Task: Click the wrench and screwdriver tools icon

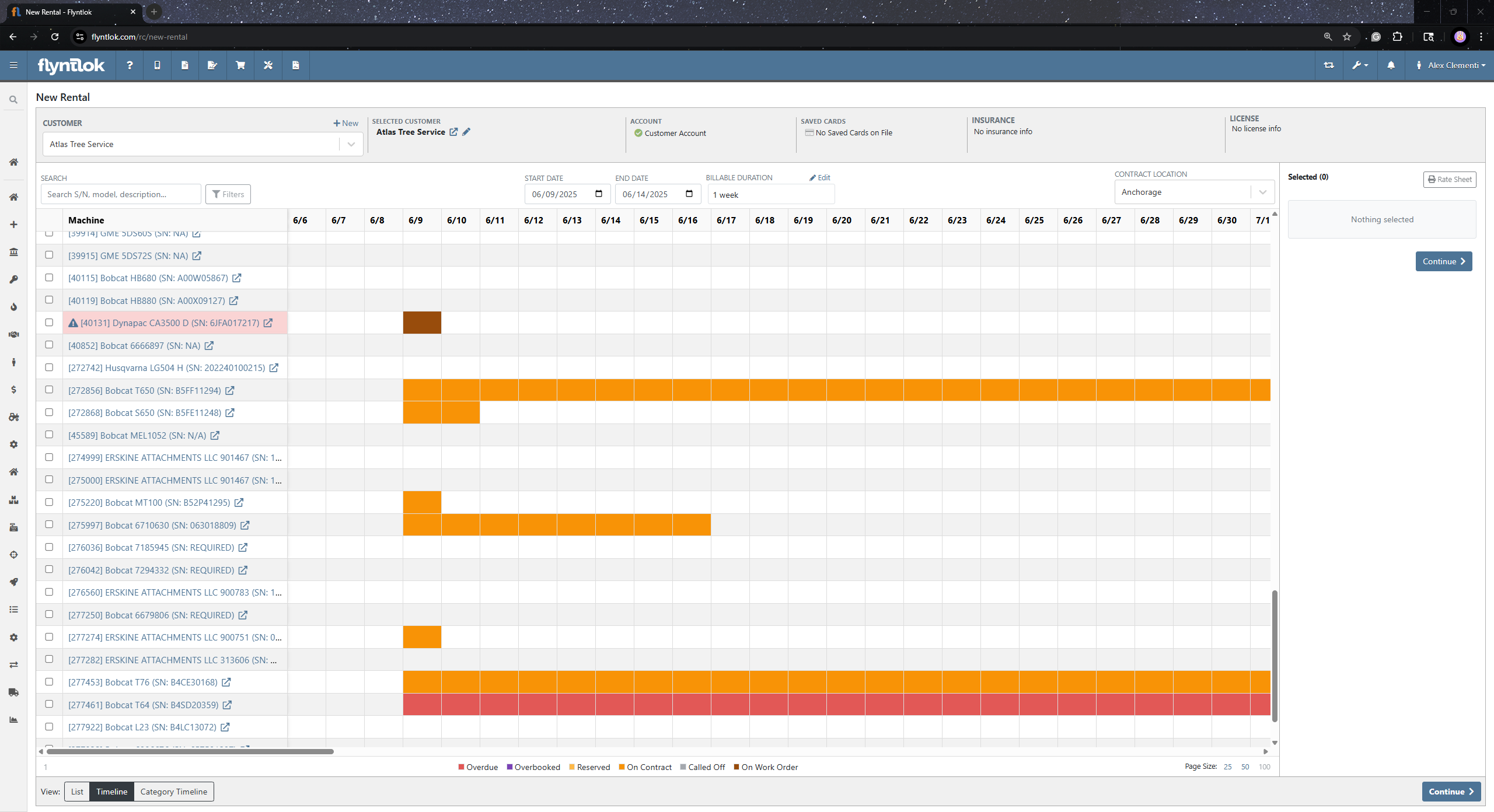Action: click(268, 65)
